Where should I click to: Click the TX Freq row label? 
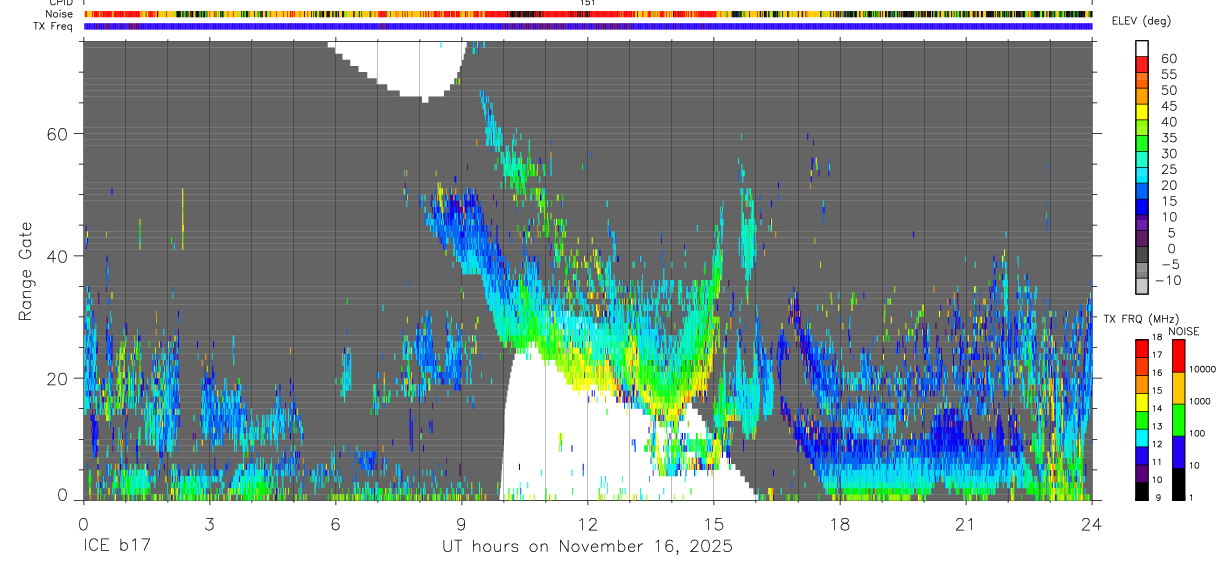click(52, 26)
